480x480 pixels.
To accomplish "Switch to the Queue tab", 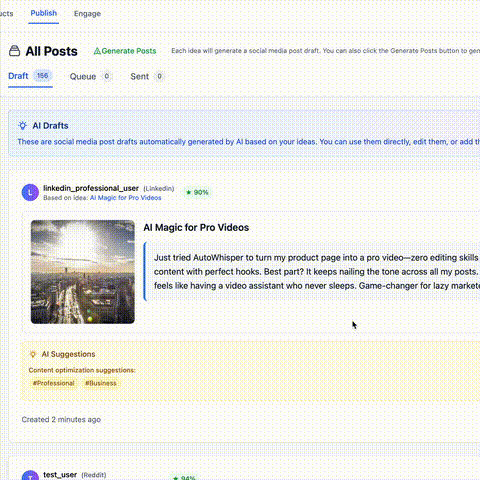I will coord(89,76).
